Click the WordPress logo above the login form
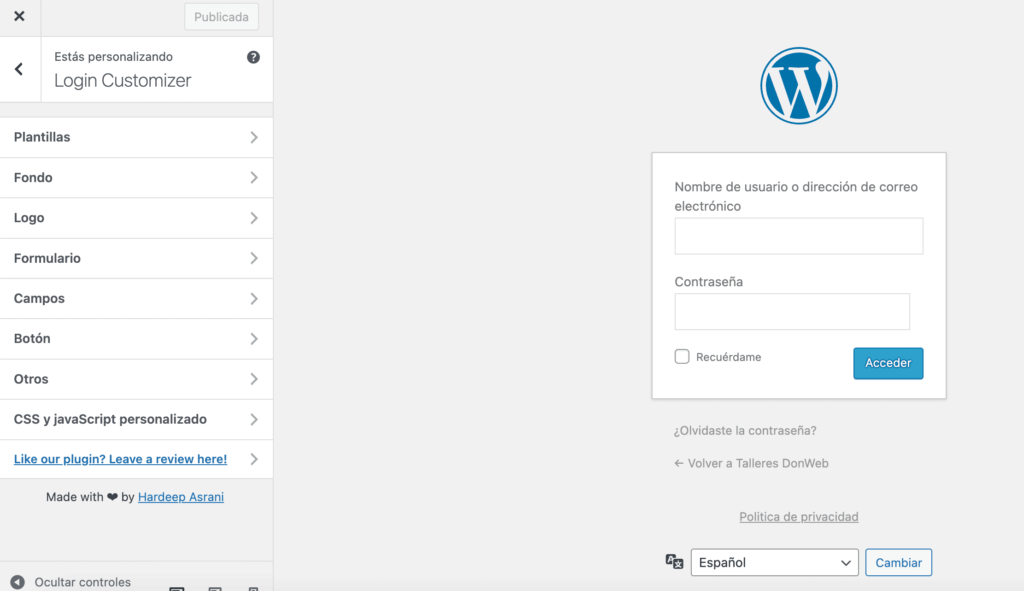This screenshot has width=1024, height=591. pyautogui.click(x=798, y=85)
